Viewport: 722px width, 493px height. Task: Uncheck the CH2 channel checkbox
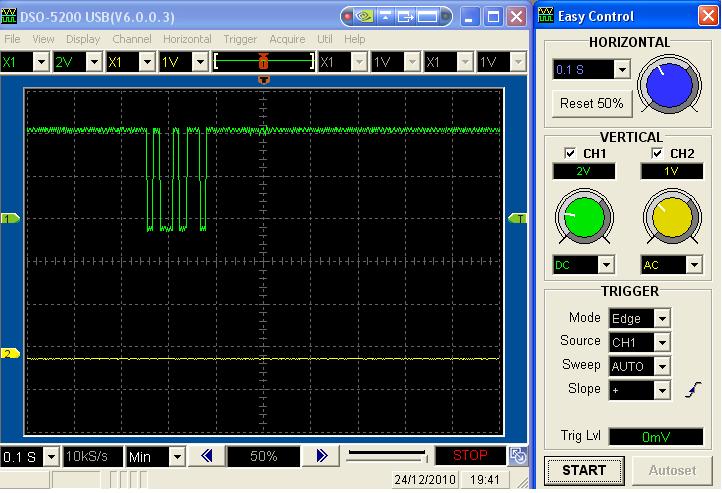[x=657, y=153]
